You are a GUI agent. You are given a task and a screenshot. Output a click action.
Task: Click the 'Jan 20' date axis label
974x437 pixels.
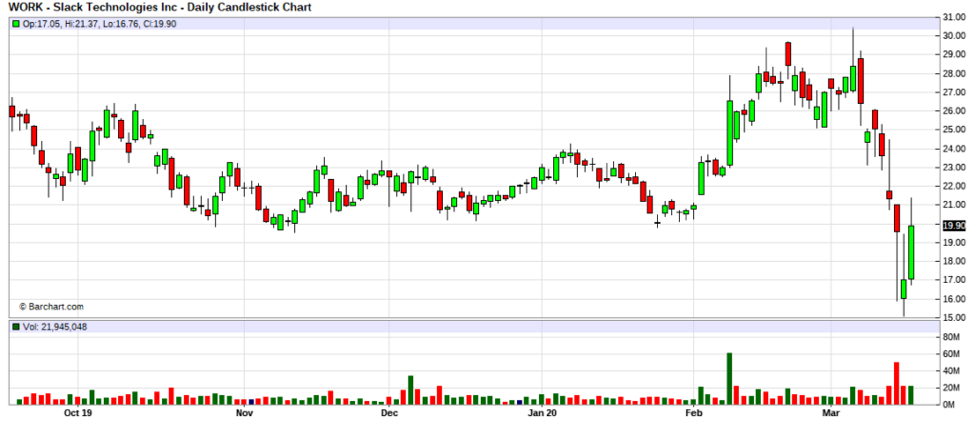(542, 413)
